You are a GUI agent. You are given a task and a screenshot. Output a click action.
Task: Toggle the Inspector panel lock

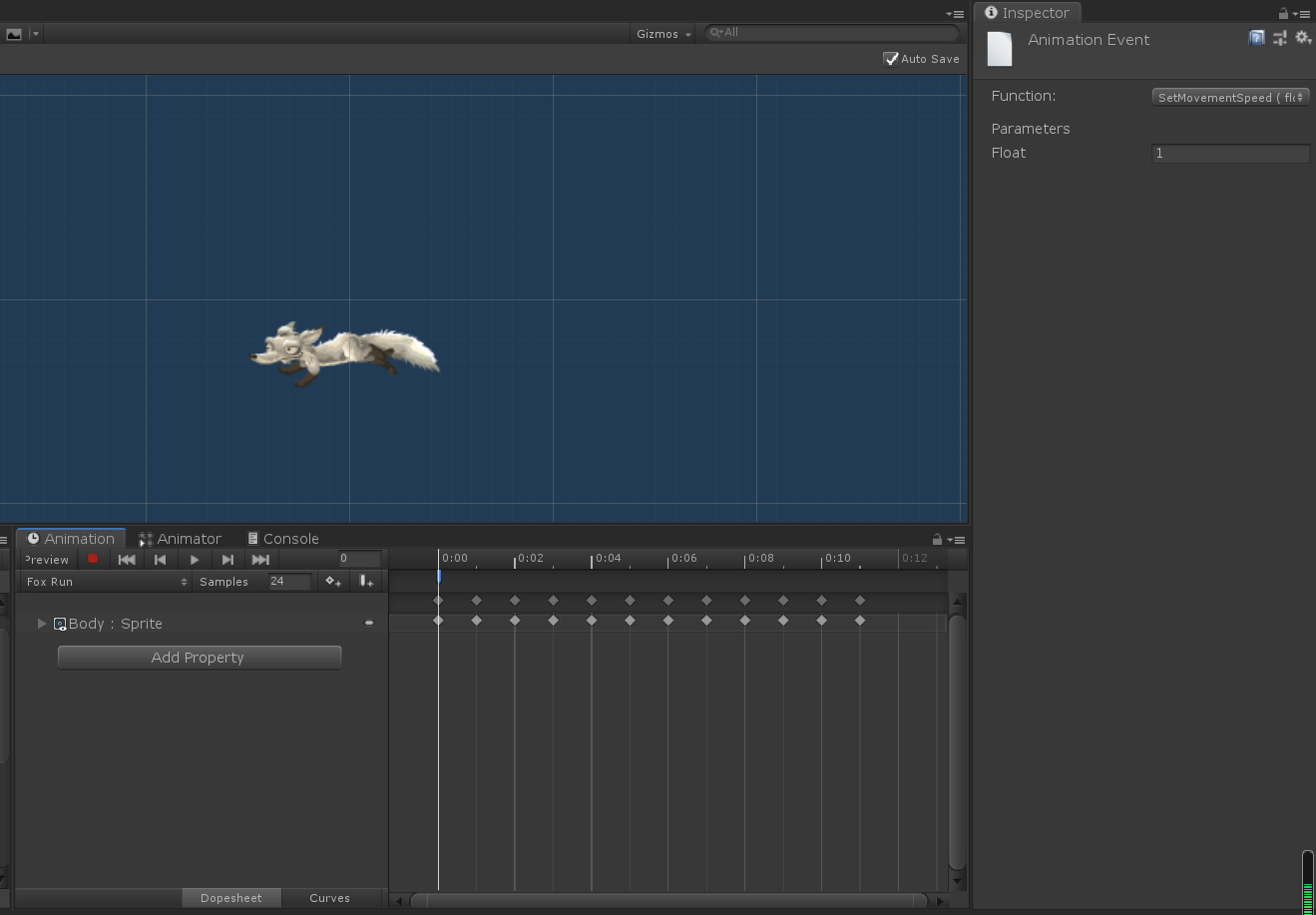(1283, 13)
